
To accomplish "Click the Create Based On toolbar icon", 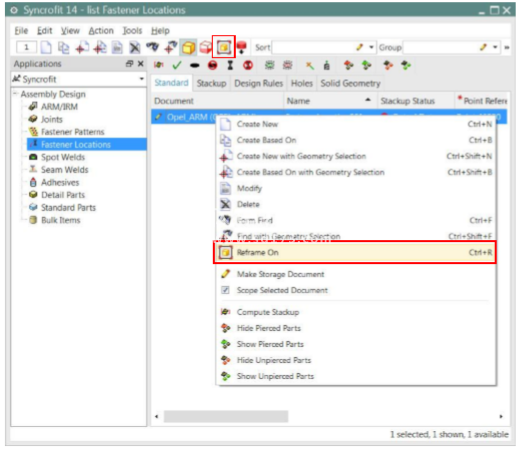I will point(63,48).
